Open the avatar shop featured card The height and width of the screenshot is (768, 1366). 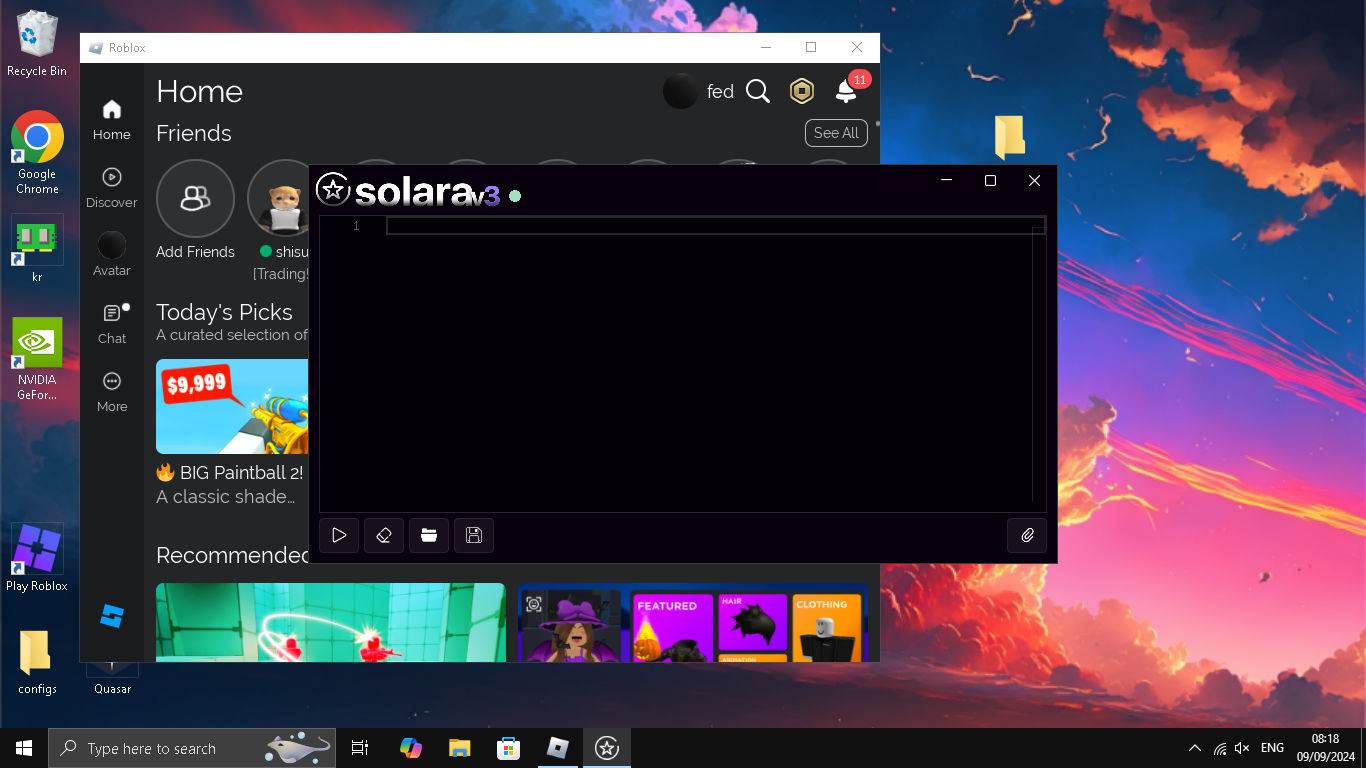(692, 623)
